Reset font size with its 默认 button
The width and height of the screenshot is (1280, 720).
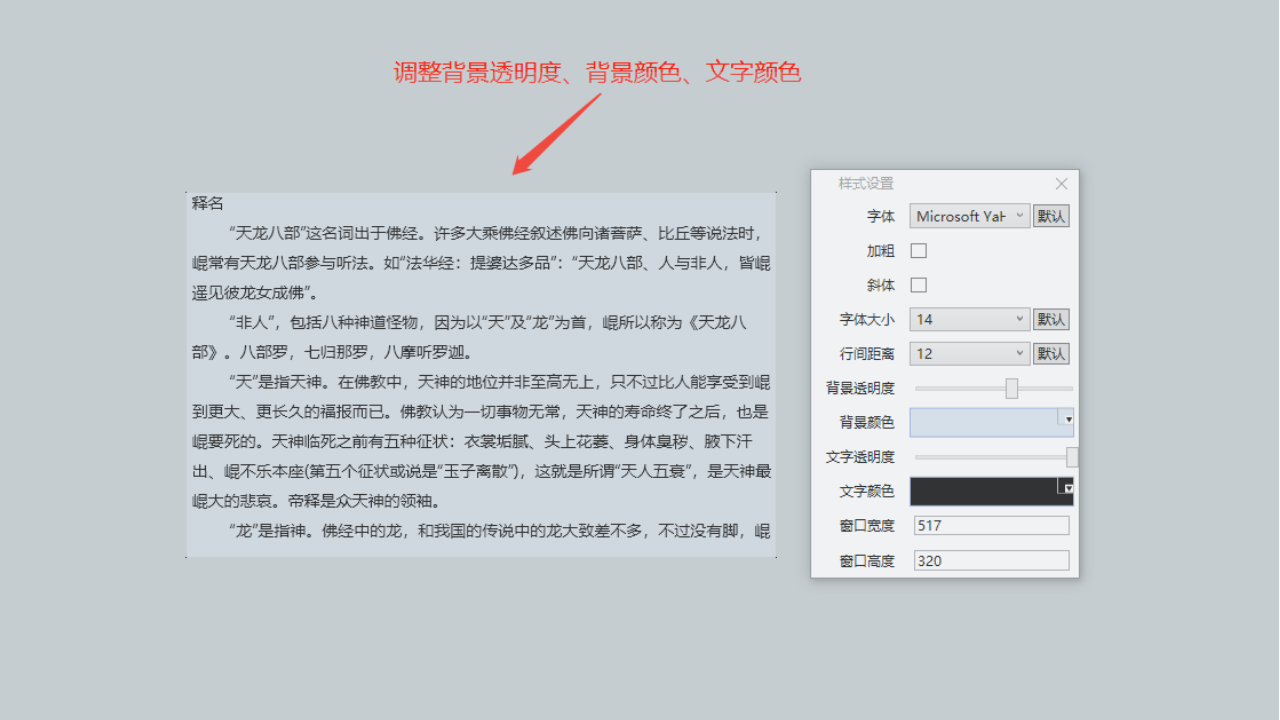coord(1051,318)
